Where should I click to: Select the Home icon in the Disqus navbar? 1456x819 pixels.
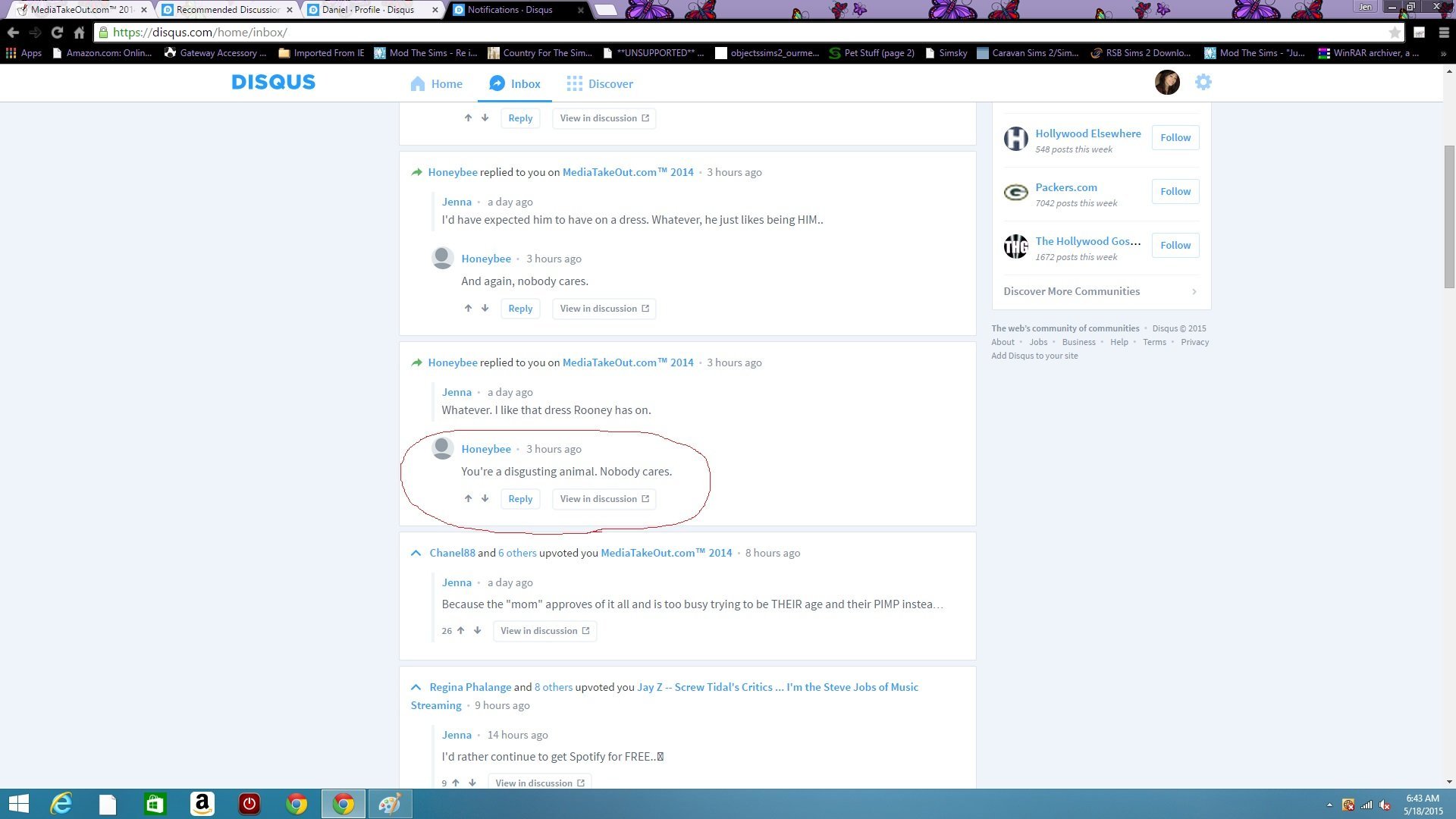(x=418, y=83)
